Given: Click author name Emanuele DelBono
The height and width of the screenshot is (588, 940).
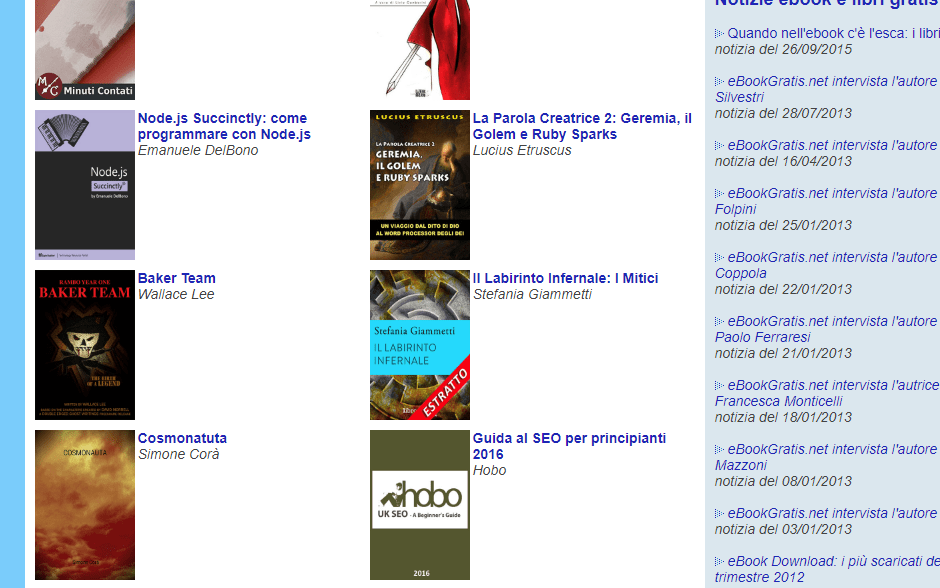Looking at the screenshot, I should point(198,150).
